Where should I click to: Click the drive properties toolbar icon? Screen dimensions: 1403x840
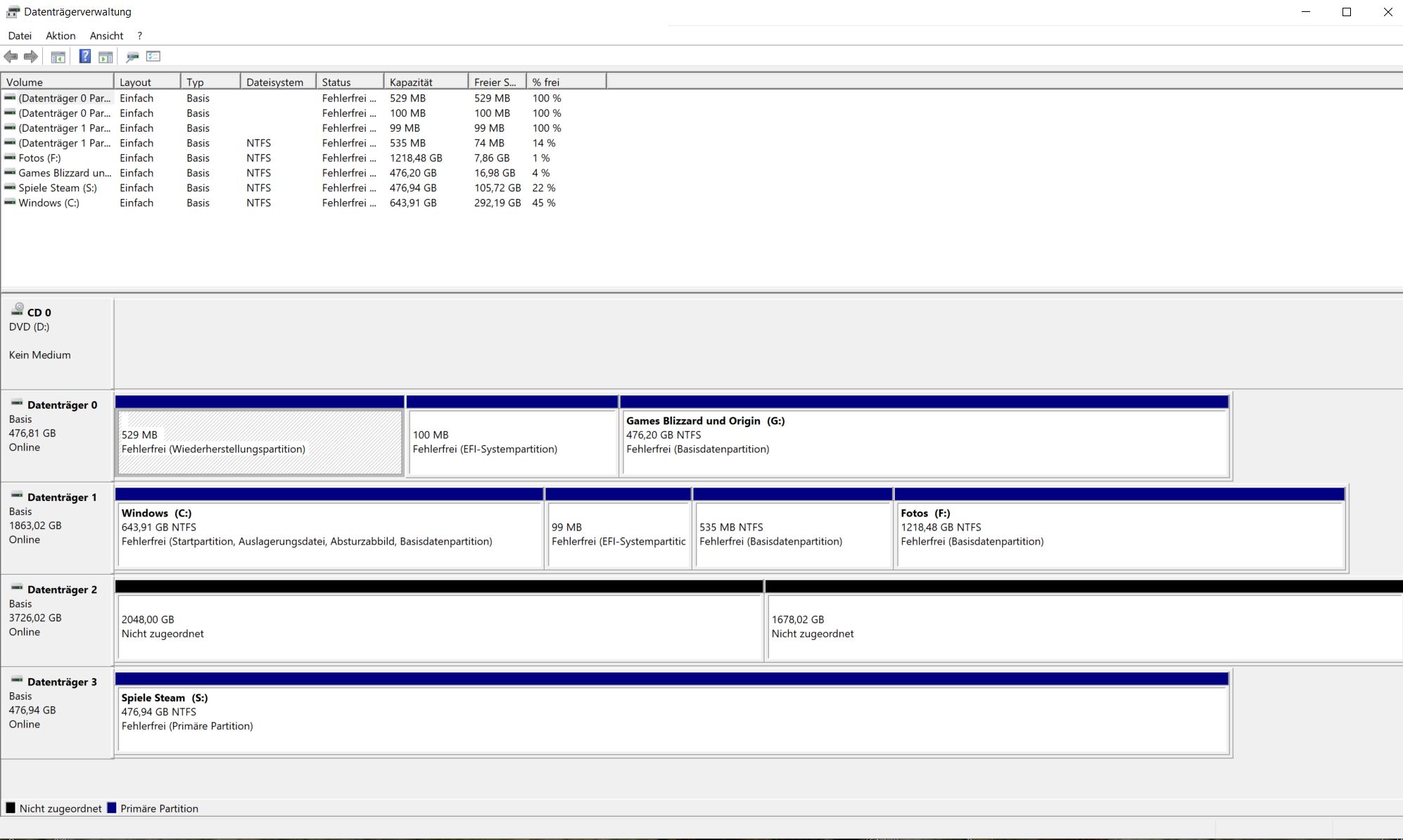point(132,57)
